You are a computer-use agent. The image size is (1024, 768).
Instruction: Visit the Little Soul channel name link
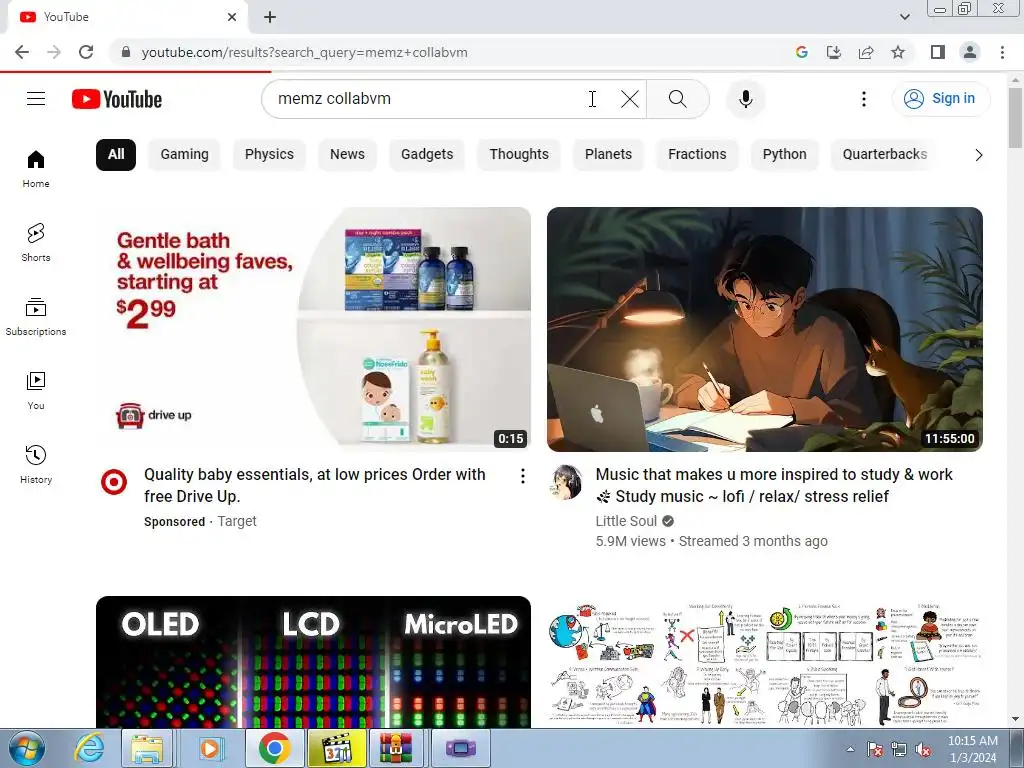(626, 521)
